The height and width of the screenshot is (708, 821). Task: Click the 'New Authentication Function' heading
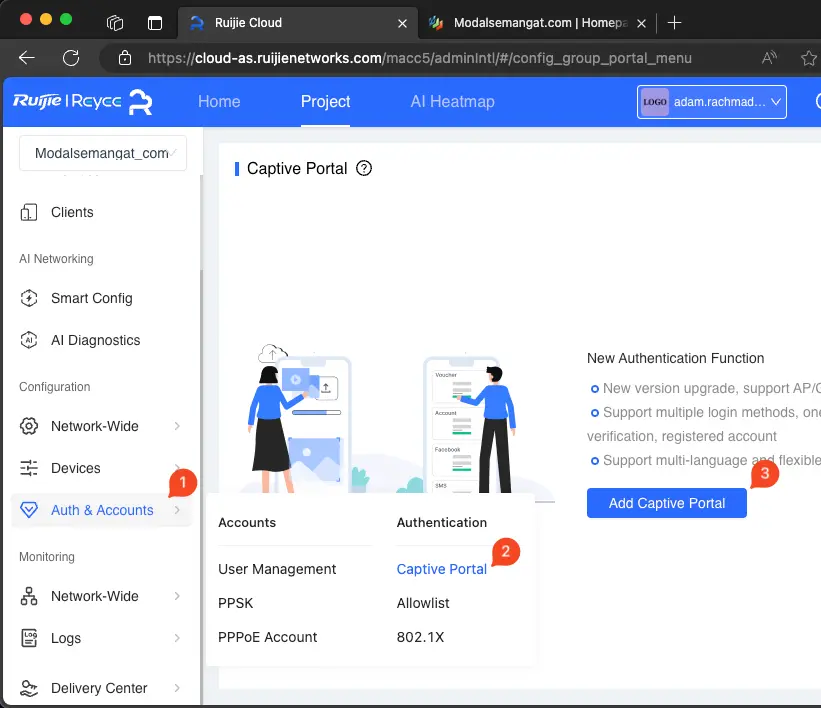coord(675,358)
